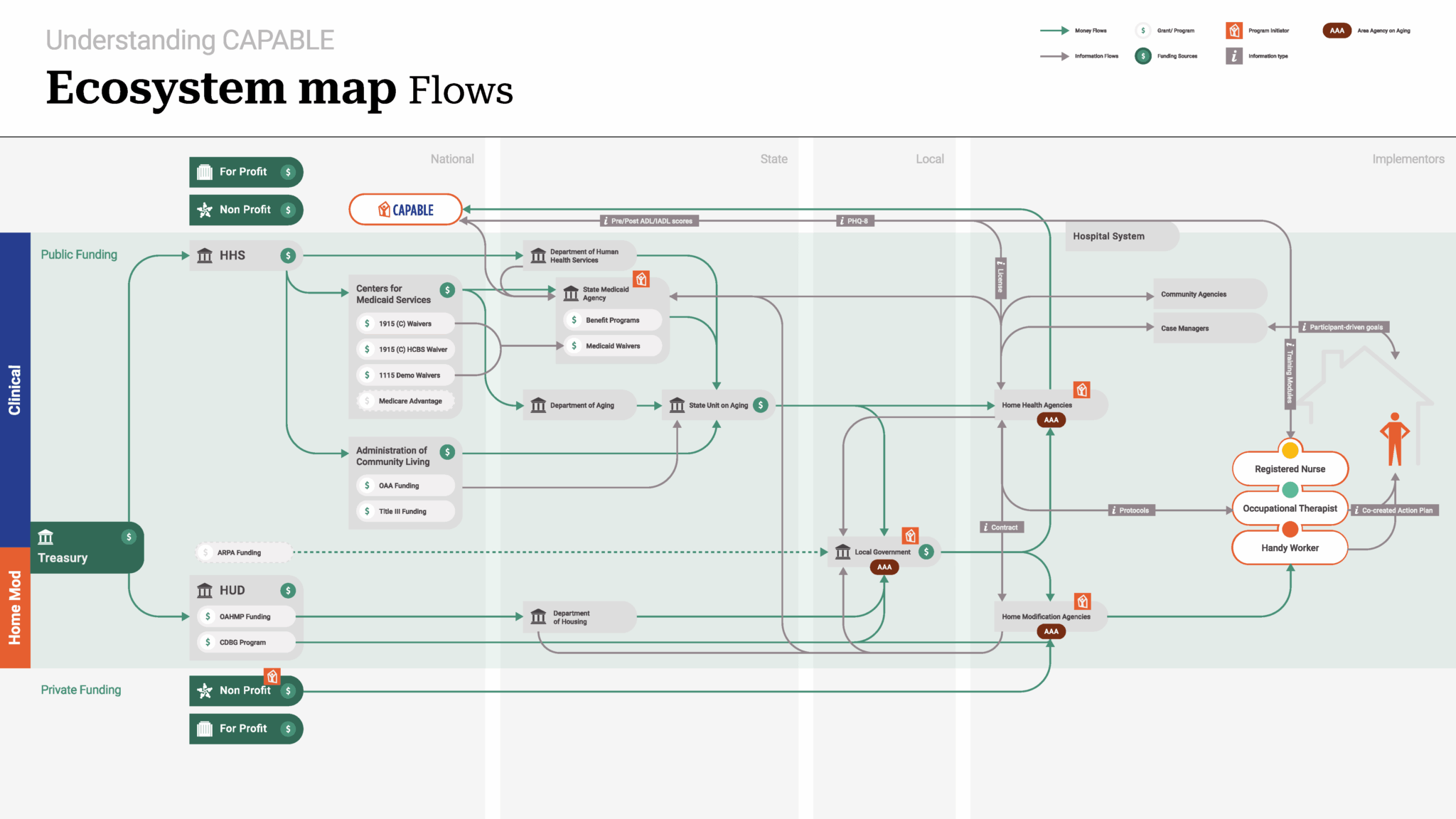Click the AAA badge under Home Health Agencies
Image resolution: width=1456 pixels, height=819 pixels.
[1051, 420]
